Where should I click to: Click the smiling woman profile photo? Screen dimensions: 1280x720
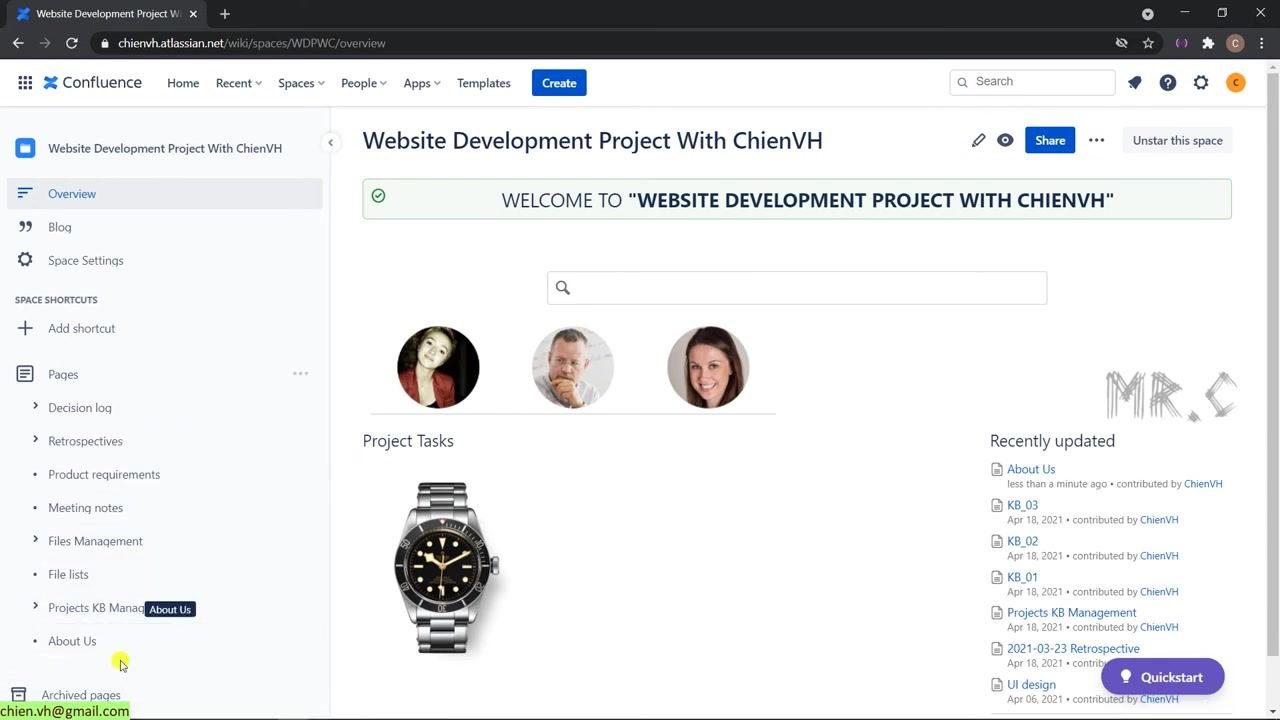click(x=708, y=367)
